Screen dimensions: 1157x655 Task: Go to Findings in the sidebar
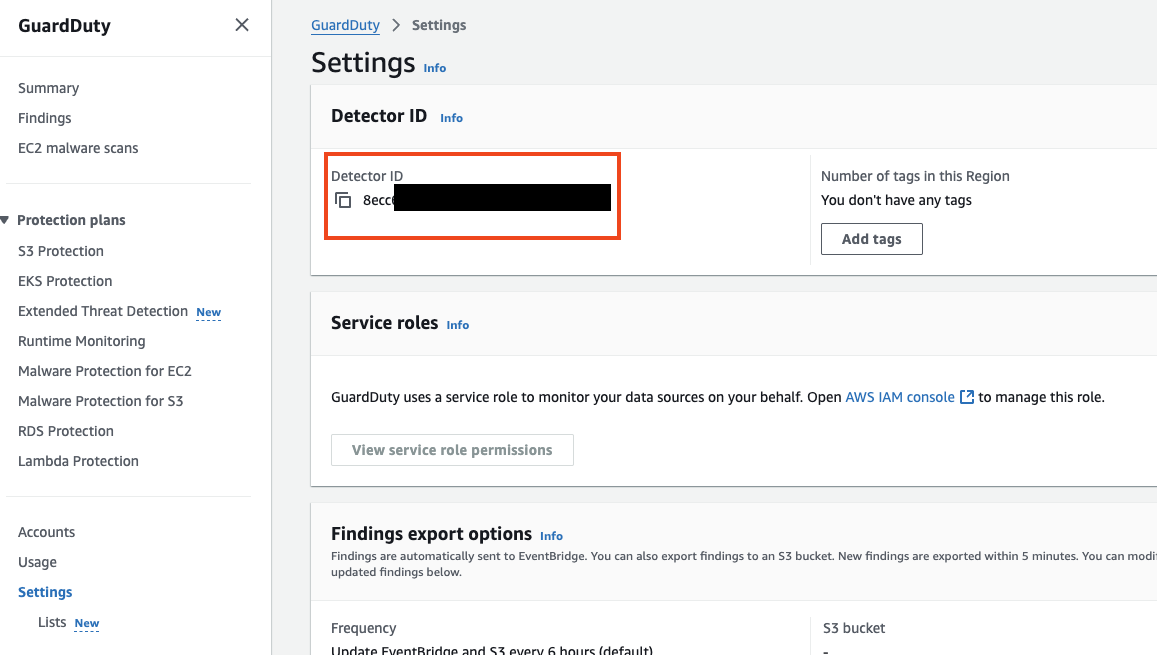[45, 118]
